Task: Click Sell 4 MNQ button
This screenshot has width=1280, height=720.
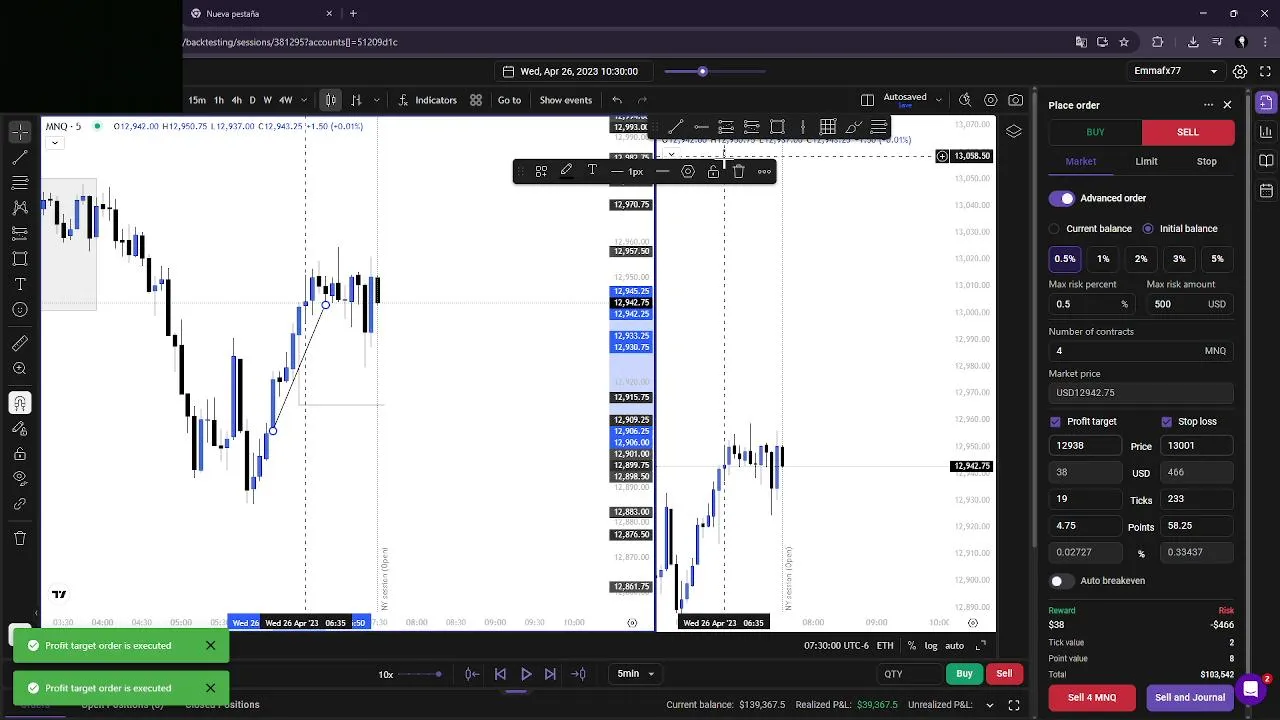Action: coord(1091,698)
